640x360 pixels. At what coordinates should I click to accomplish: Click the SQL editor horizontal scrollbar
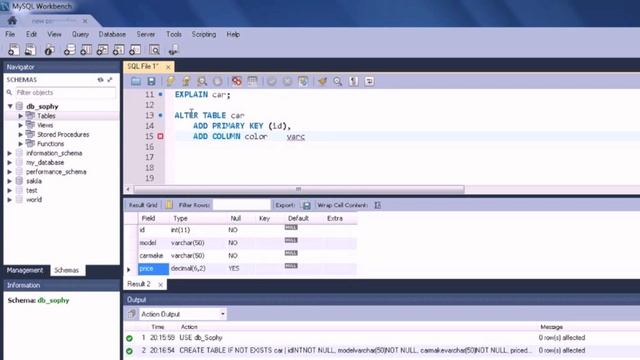299,189
